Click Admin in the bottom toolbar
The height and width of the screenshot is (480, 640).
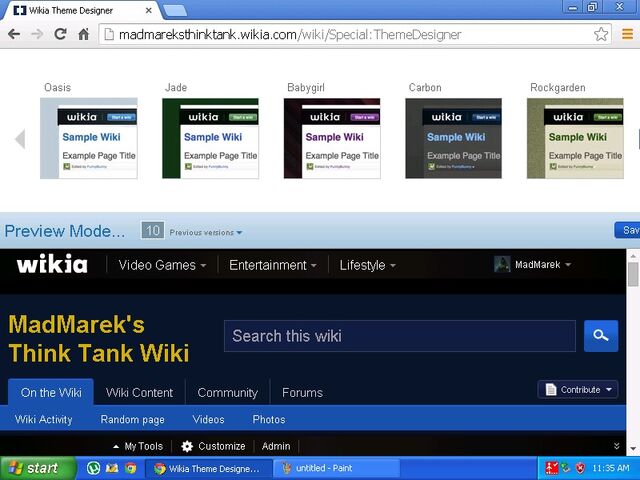coord(276,446)
